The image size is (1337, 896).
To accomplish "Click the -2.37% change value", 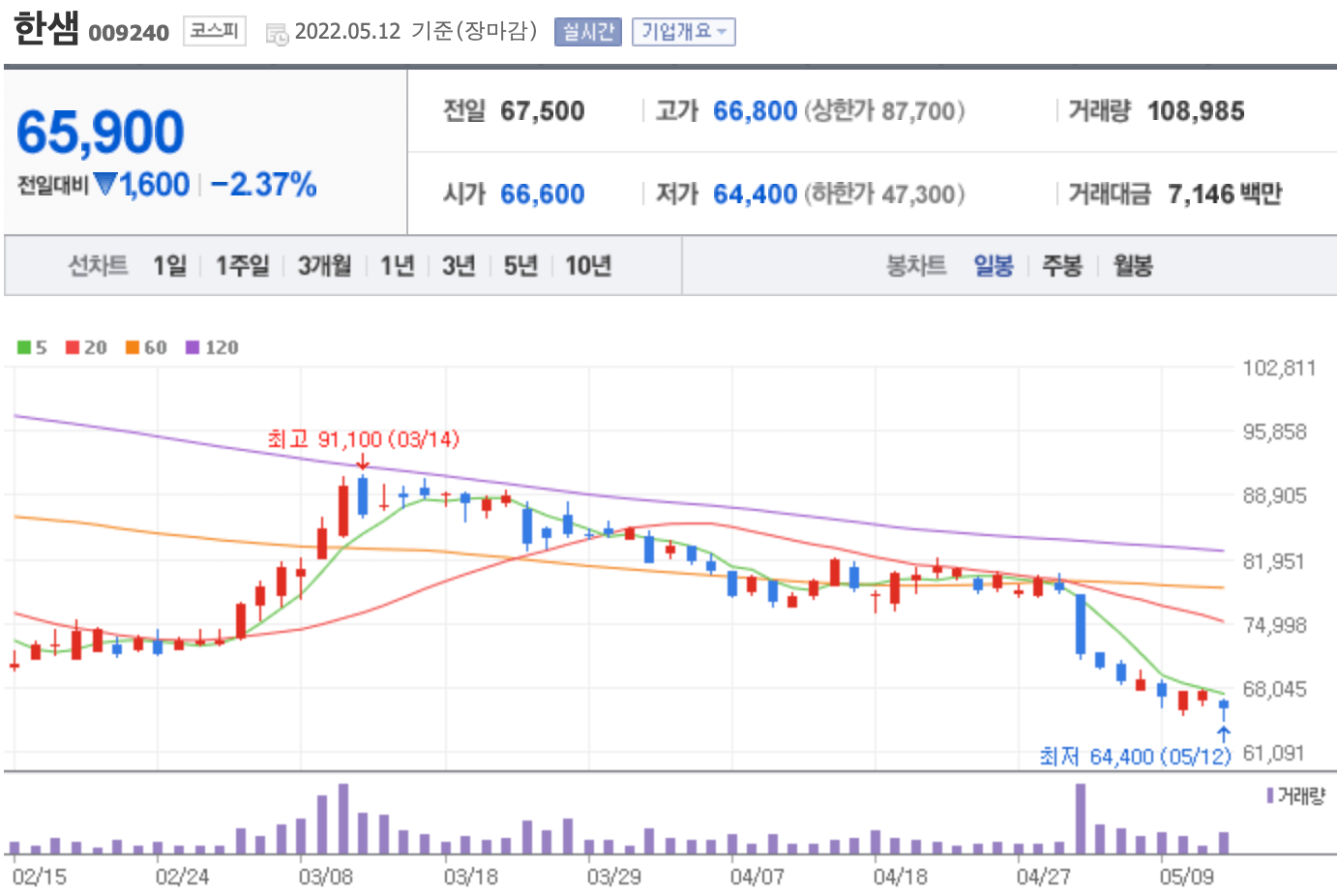I will pos(263,184).
